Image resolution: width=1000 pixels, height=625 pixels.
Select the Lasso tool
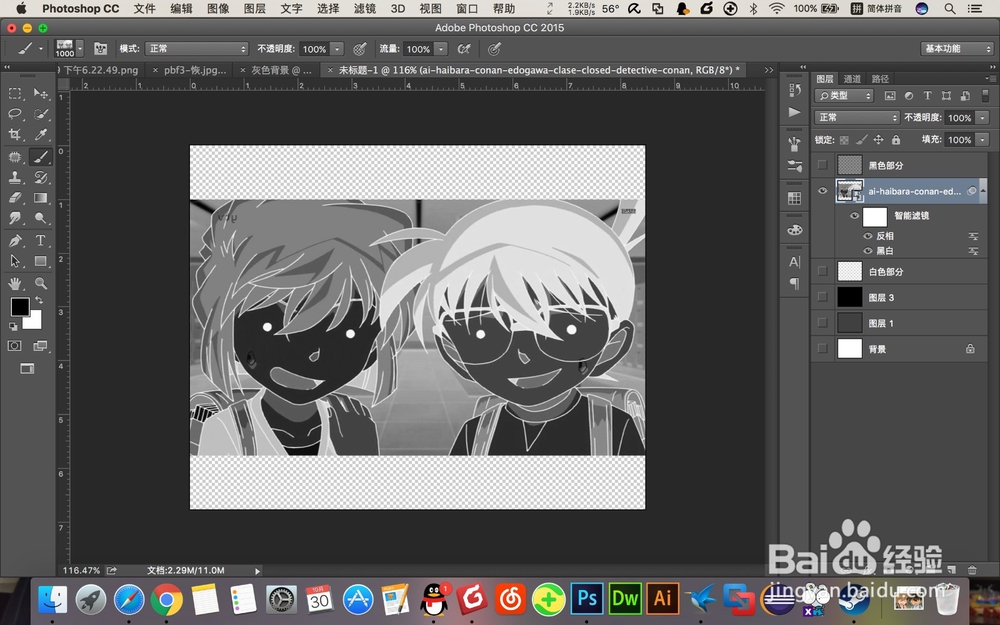pyautogui.click(x=15, y=114)
